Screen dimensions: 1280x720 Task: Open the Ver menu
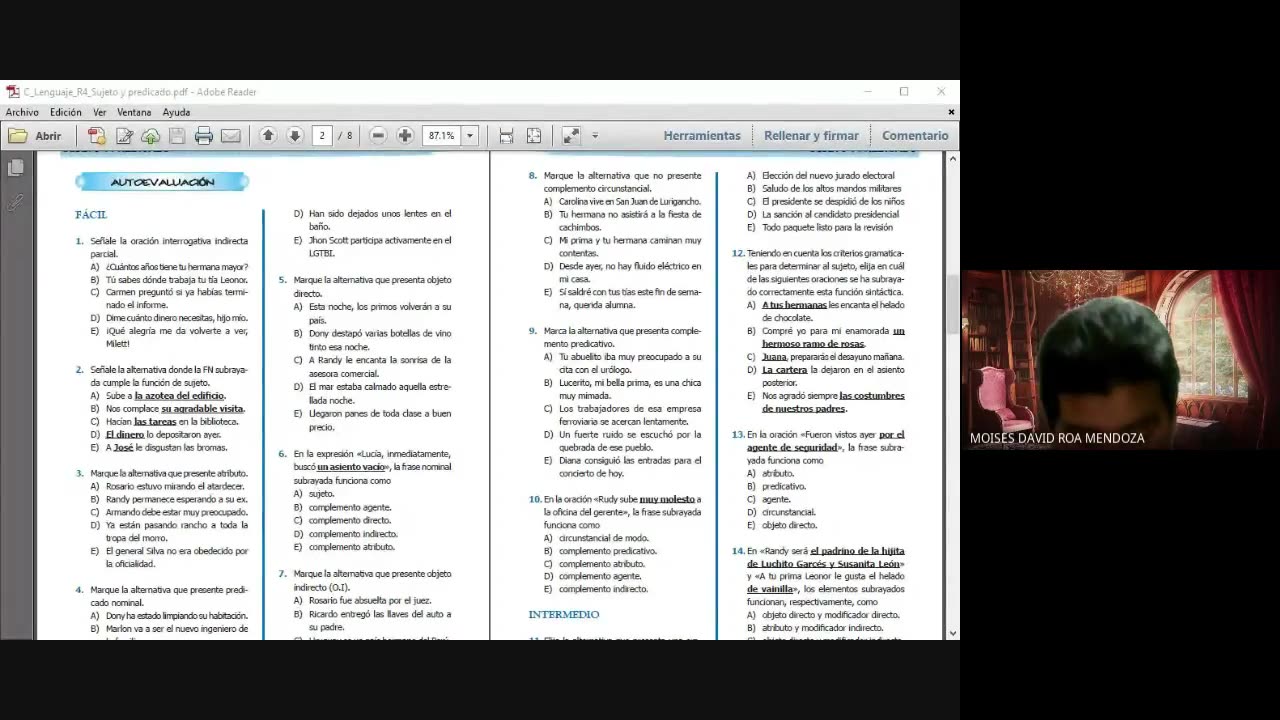tap(100, 113)
